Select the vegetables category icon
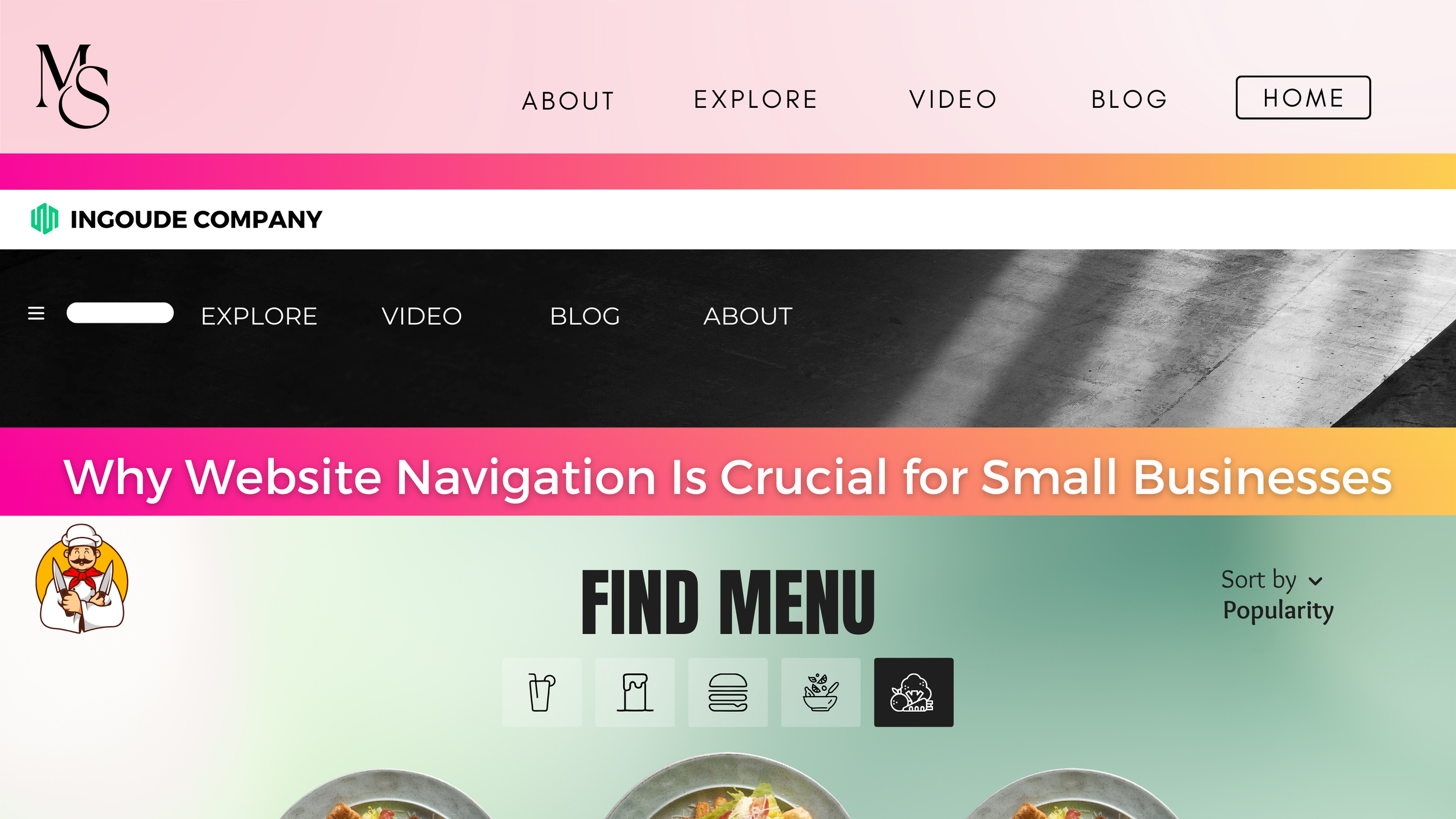 (x=914, y=692)
